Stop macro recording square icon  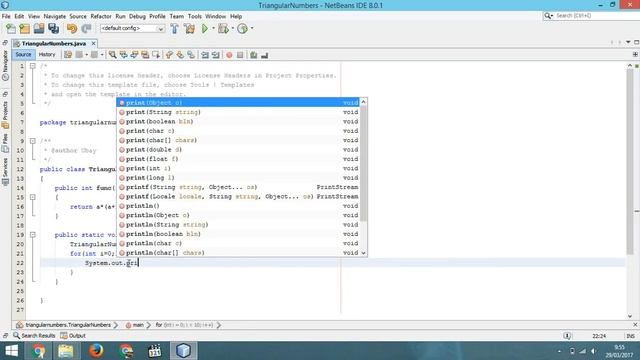[240, 55]
